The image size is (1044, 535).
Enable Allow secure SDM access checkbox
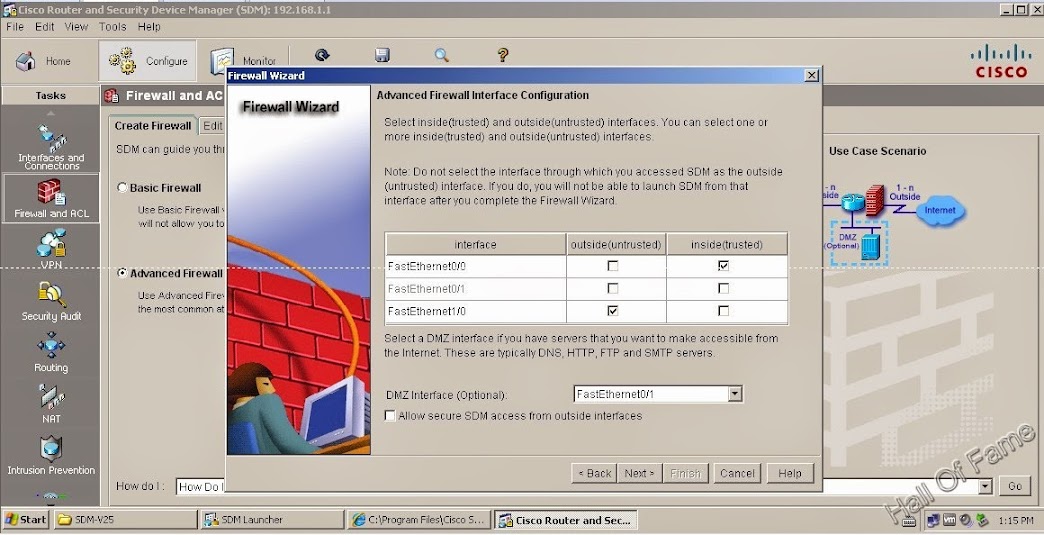(x=390, y=416)
